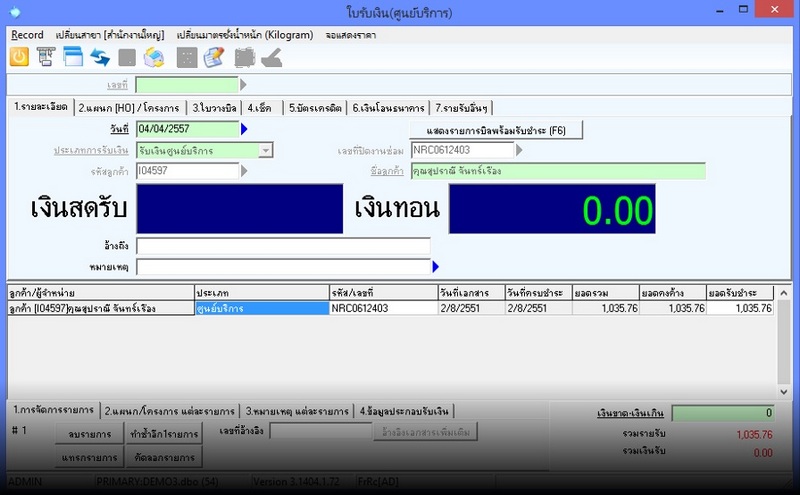Click the lookup arrow beside NRC0612403 field

pos(517,150)
